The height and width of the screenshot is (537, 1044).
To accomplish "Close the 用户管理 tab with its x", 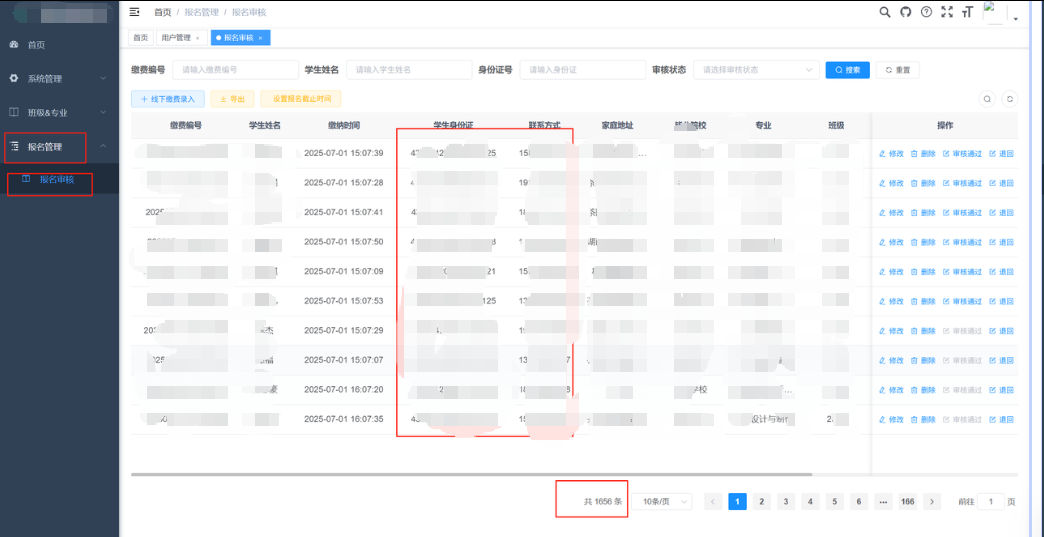I will click(198, 39).
